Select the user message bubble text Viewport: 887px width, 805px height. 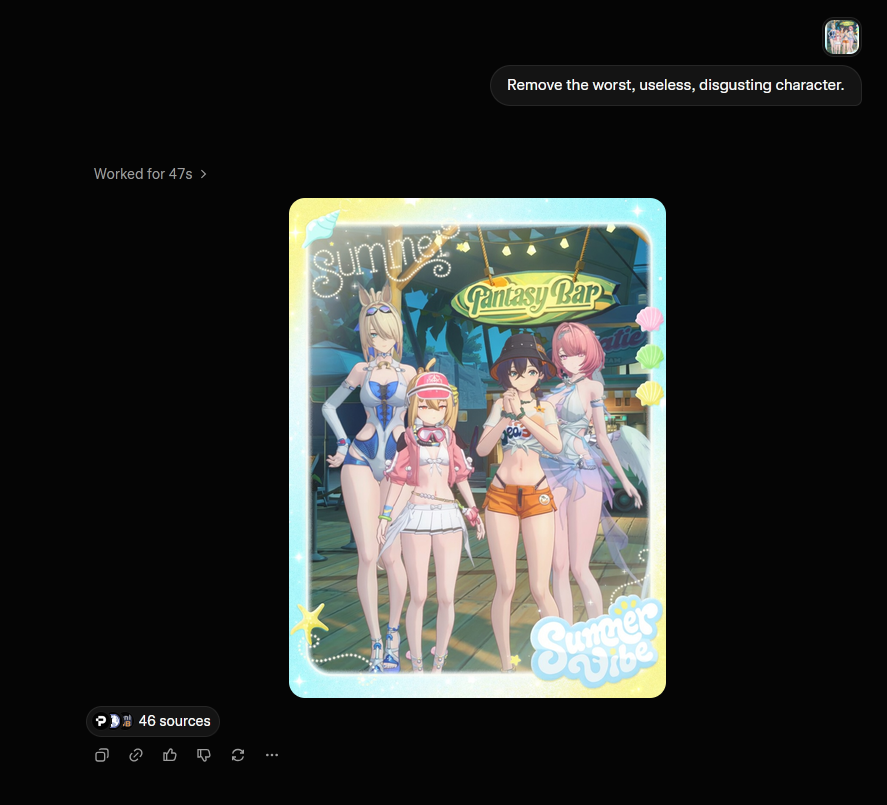[x=675, y=85]
